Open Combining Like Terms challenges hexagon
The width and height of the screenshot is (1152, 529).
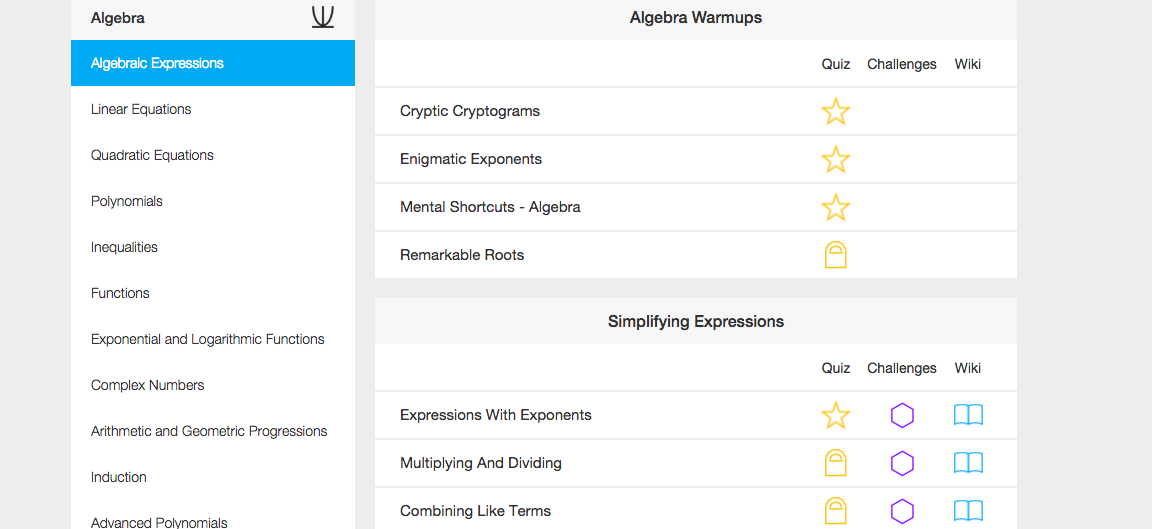click(x=902, y=511)
